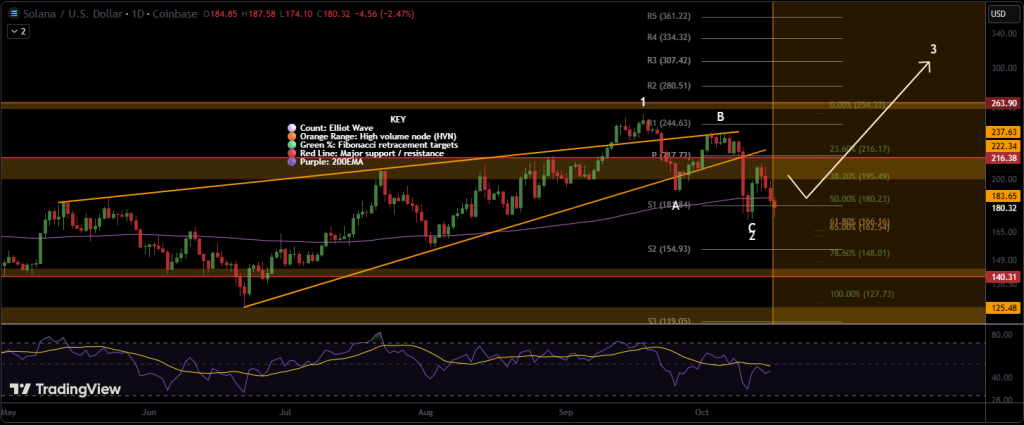
Task: Click the Solana symbol icon in header
Action: point(11,15)
